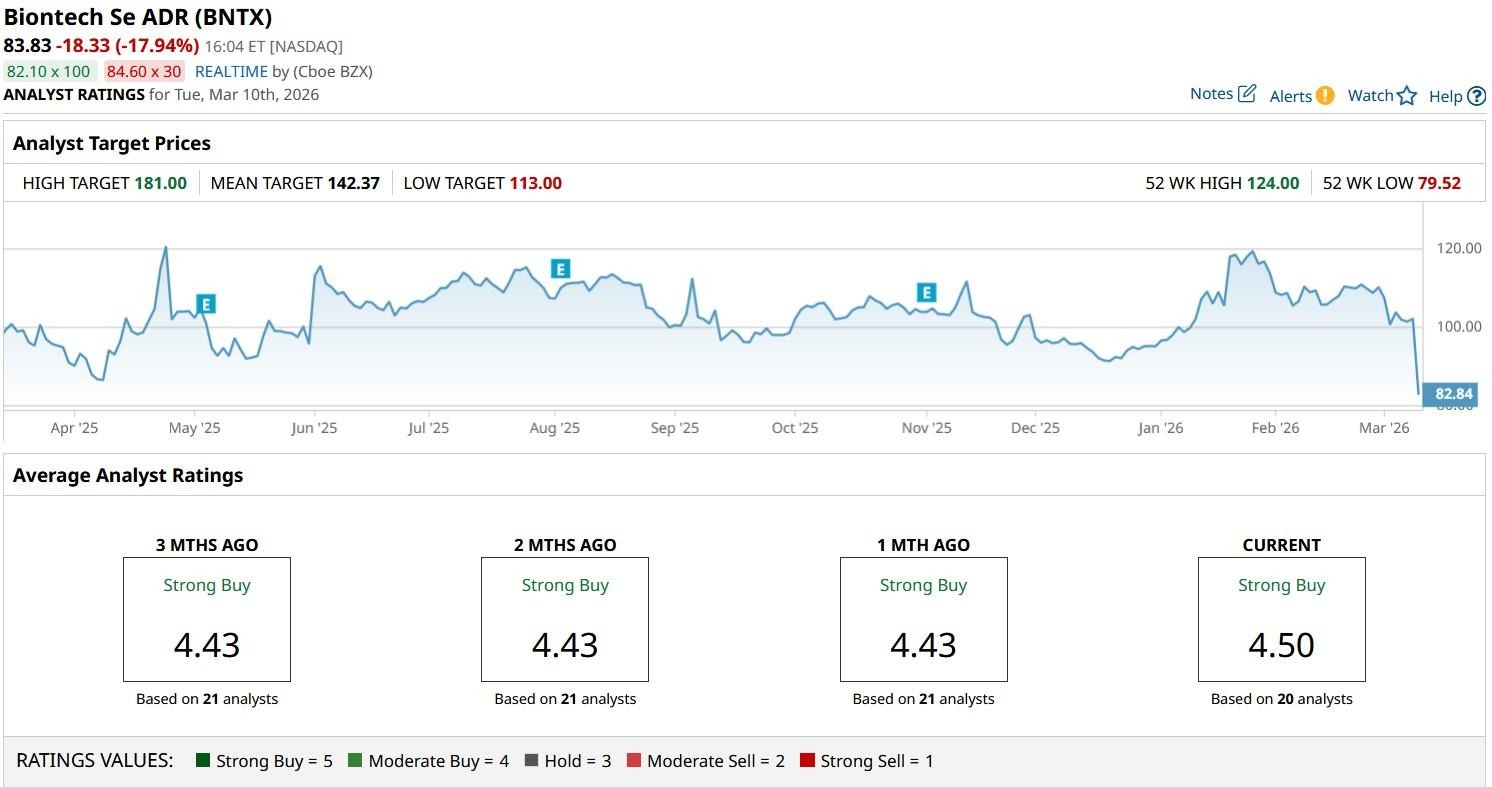Click the 82.84 current price chart label
Viewport: 1492px width, 787px height.
[x=1452, y=394]
